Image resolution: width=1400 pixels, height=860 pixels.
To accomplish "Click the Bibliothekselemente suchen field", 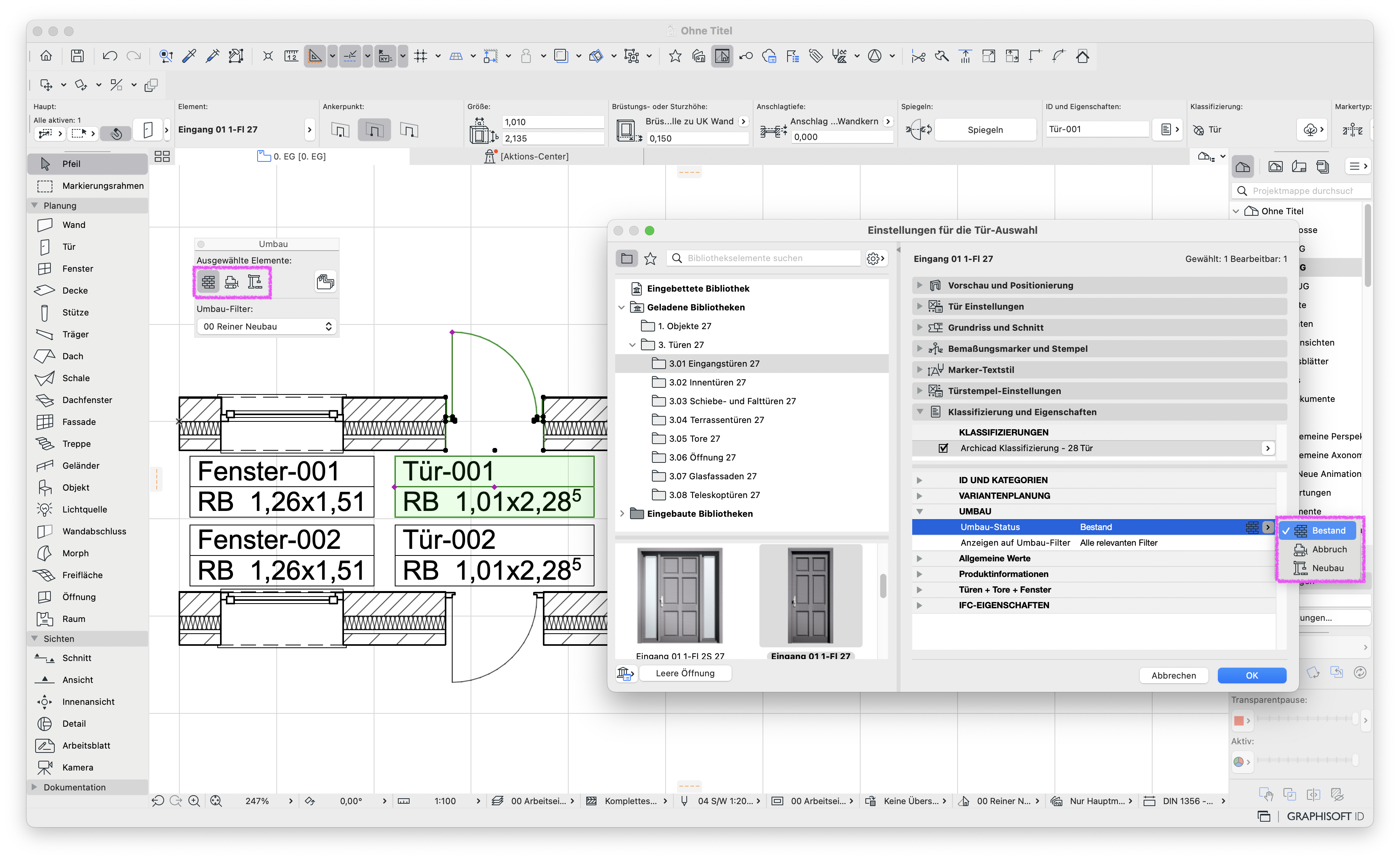I will [x=764, y=258].
